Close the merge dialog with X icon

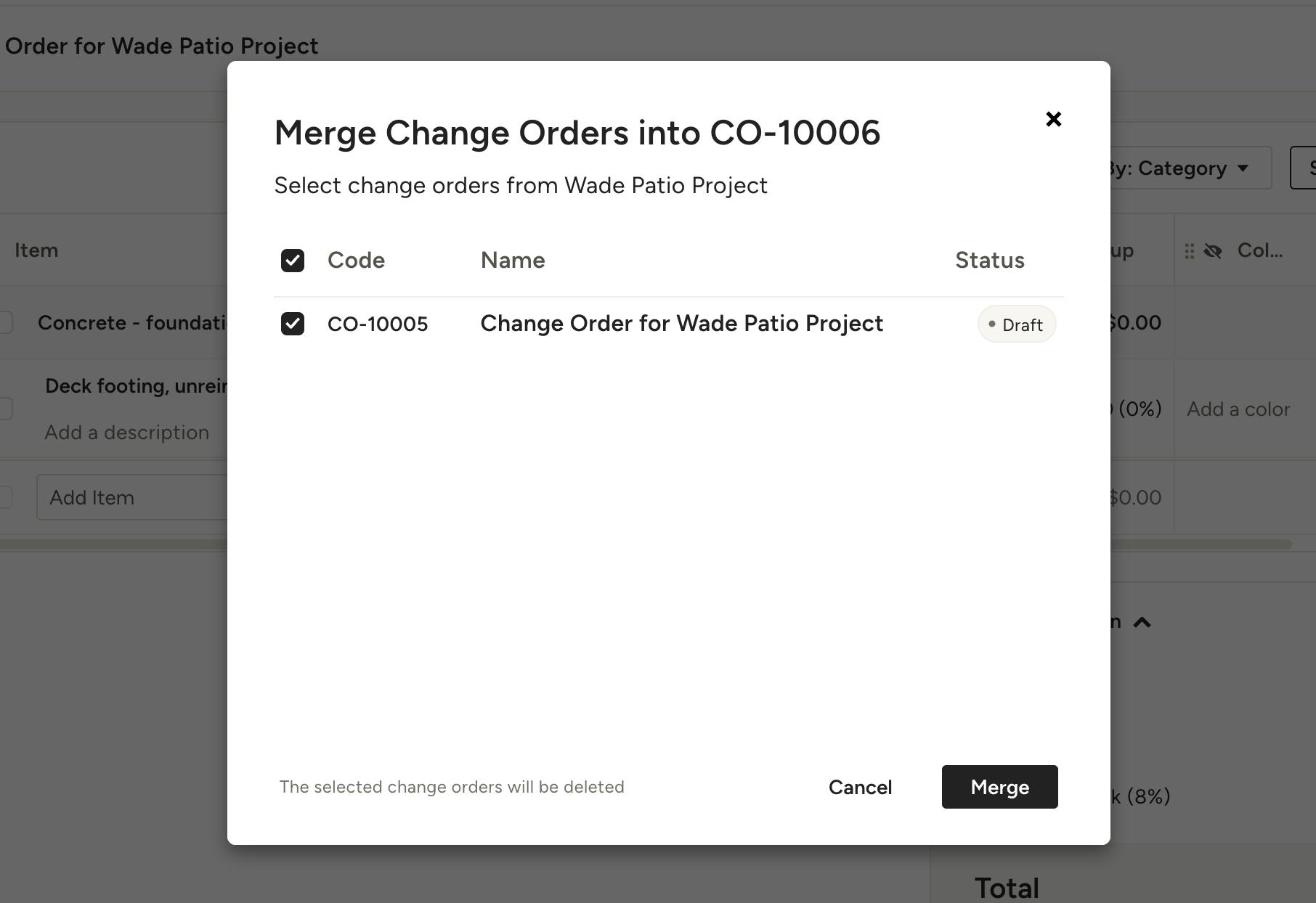click(x=1053, y=119)
